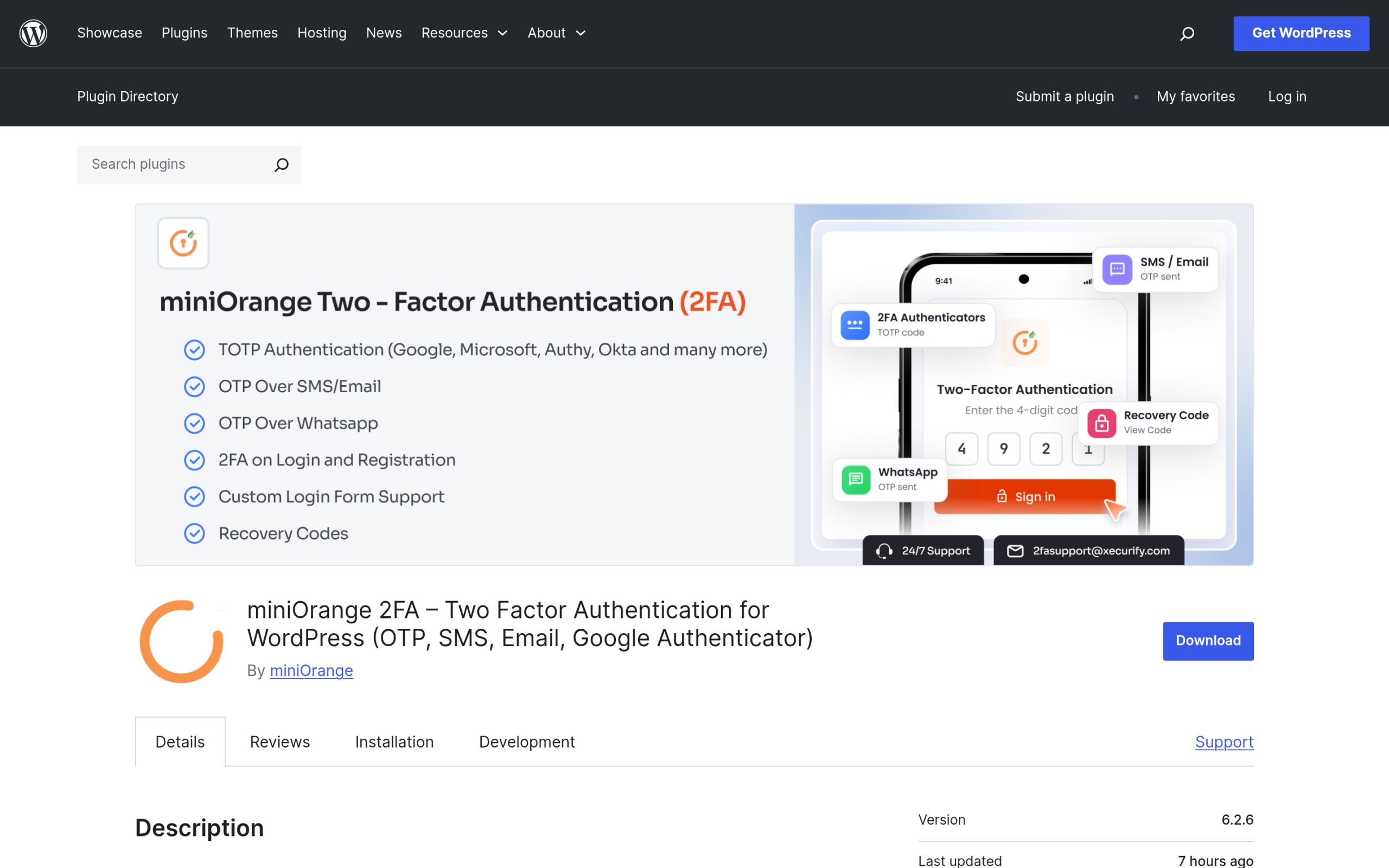Expand the Resources dropdown menu

tap(464, 33)
